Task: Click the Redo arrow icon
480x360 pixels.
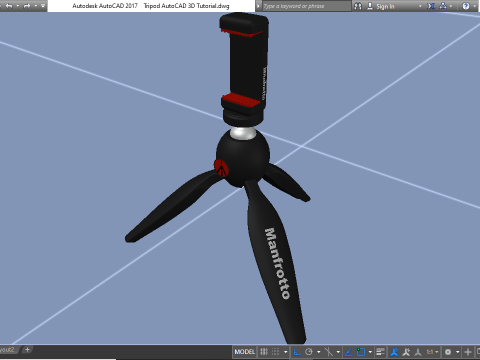Action: click(27, 6)
